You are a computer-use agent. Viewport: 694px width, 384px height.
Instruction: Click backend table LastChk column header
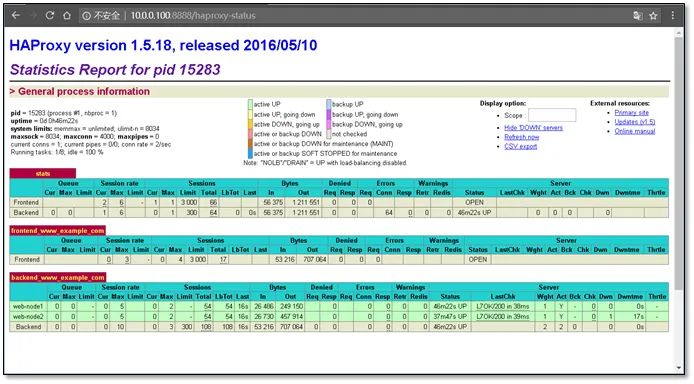pos(503,296)
